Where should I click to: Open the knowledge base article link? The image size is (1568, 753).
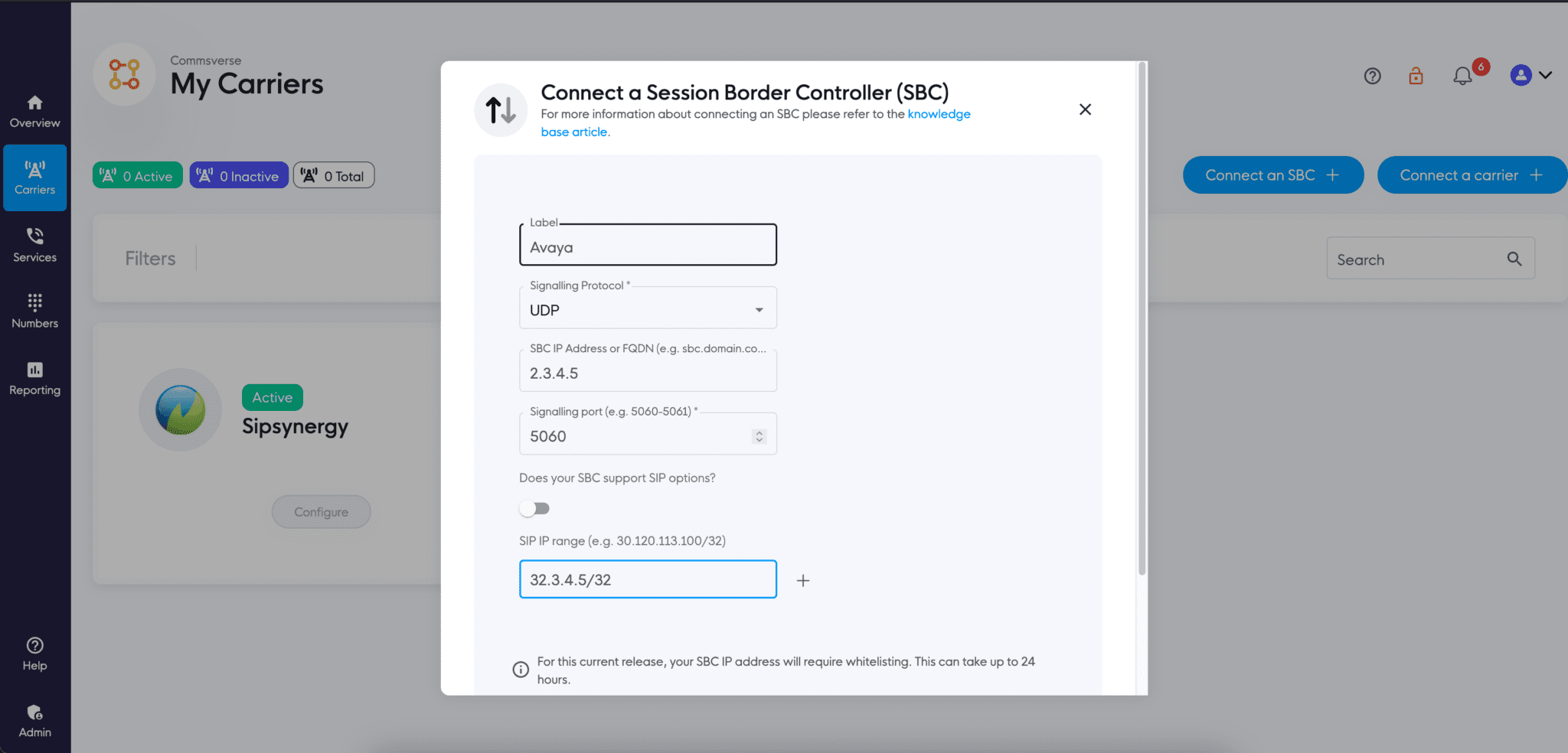[x=939, y=114]
